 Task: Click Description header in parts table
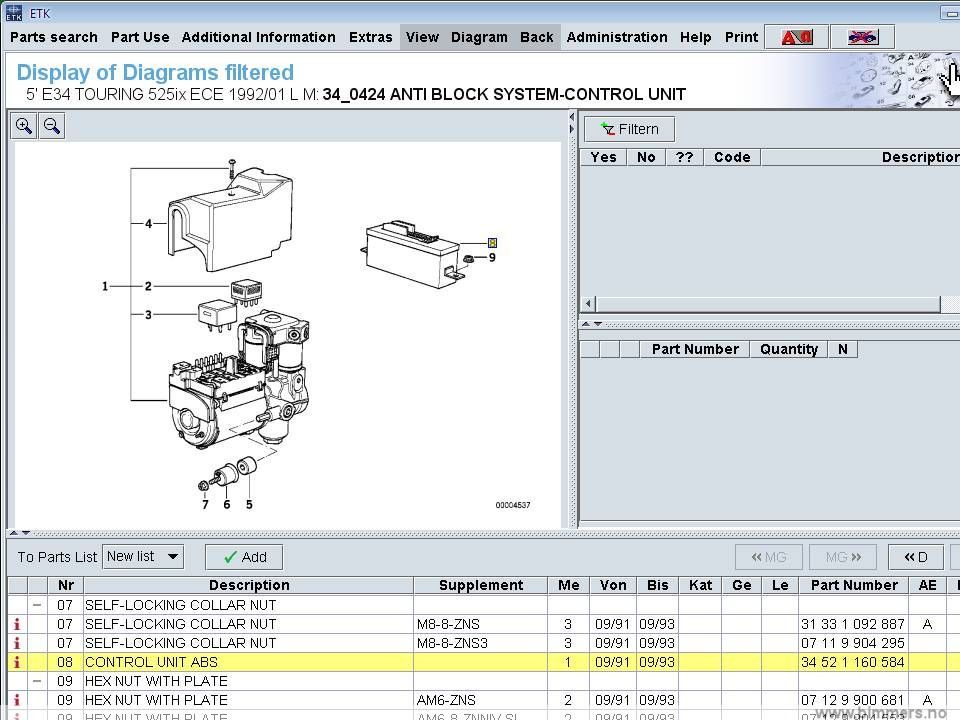[x=249, y=585]
